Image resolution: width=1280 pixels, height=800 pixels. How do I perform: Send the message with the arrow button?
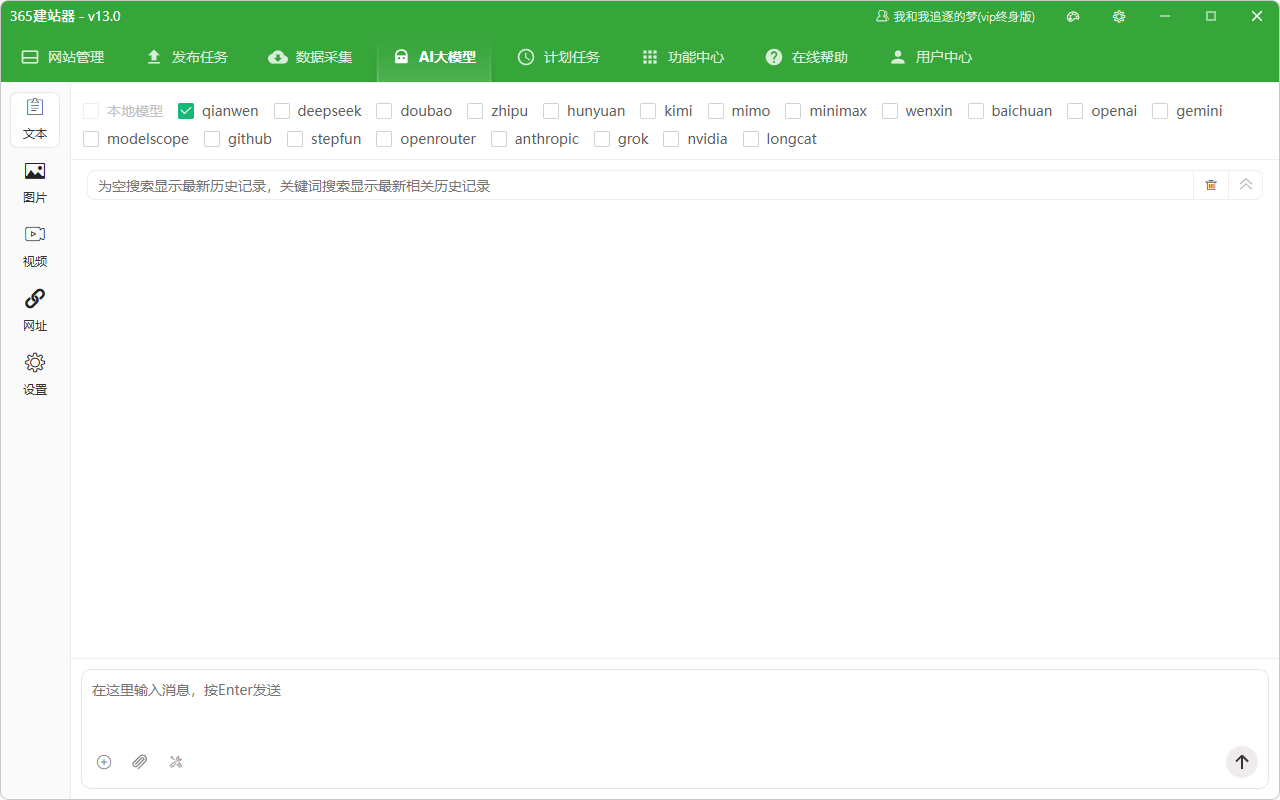point(1242,762)
